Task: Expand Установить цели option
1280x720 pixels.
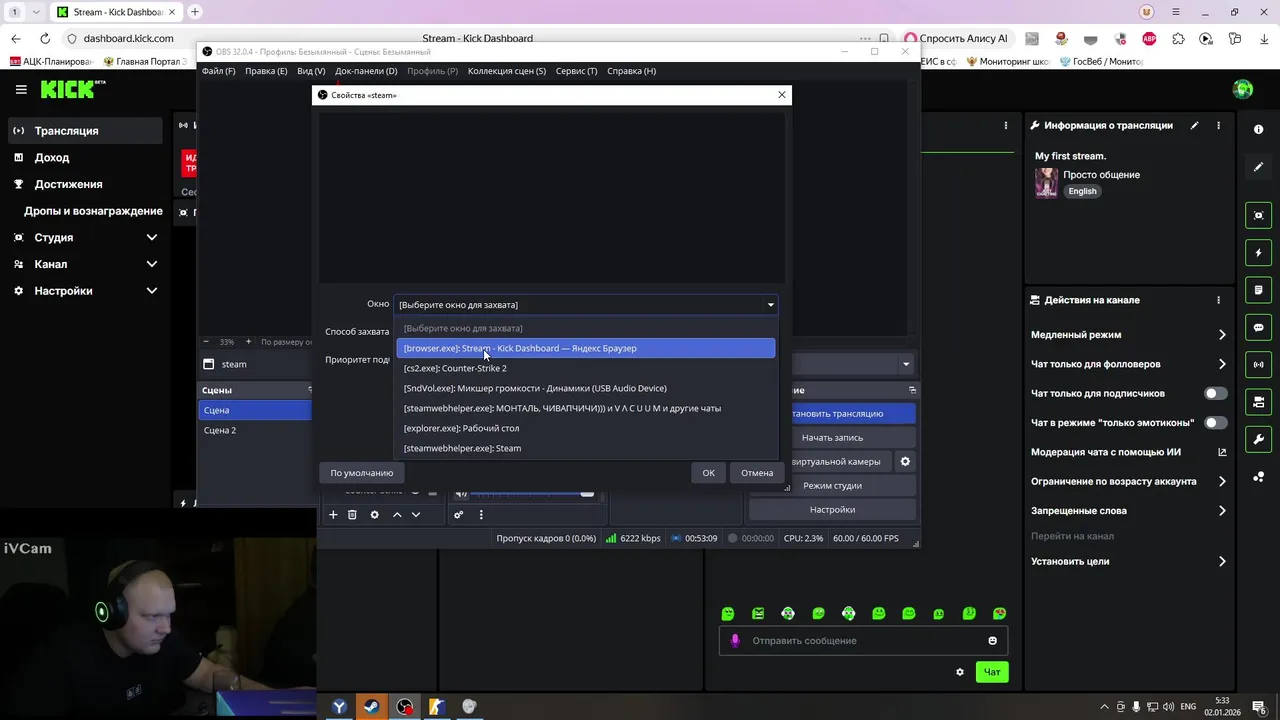Action: 1222,562
